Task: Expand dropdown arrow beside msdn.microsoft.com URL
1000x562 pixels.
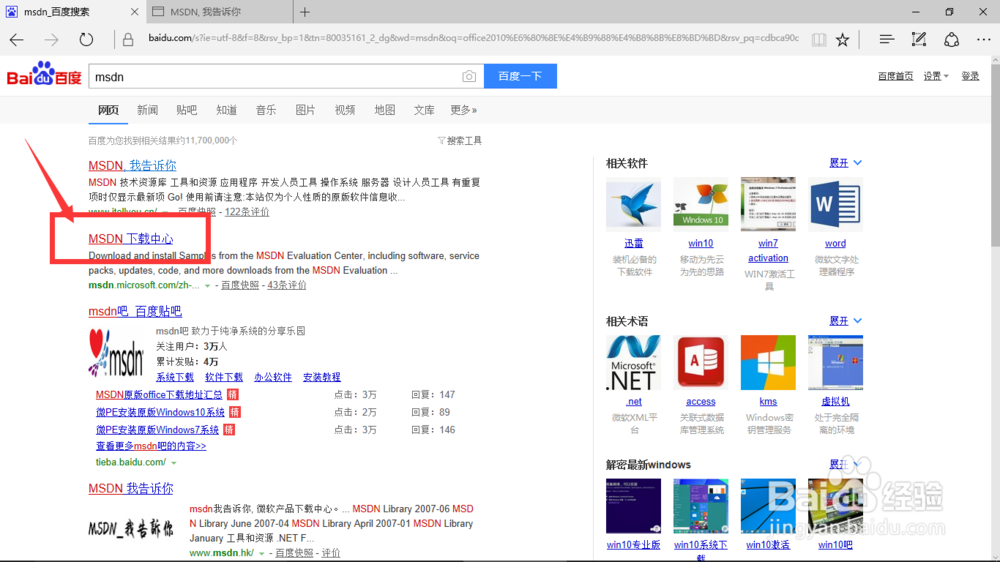Action: click(207, 286)
